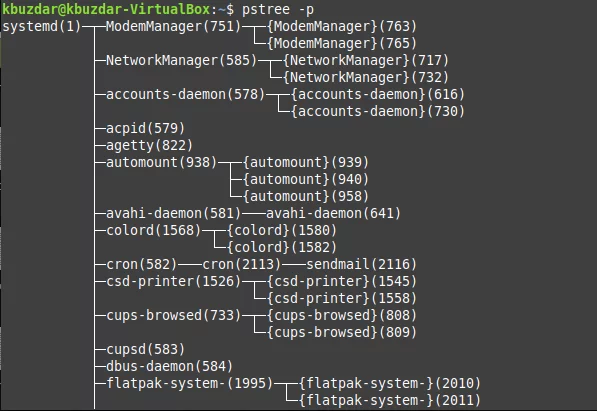
Task: Click the sendmail(2116) process entry
Action: click(x=361, y=265)
